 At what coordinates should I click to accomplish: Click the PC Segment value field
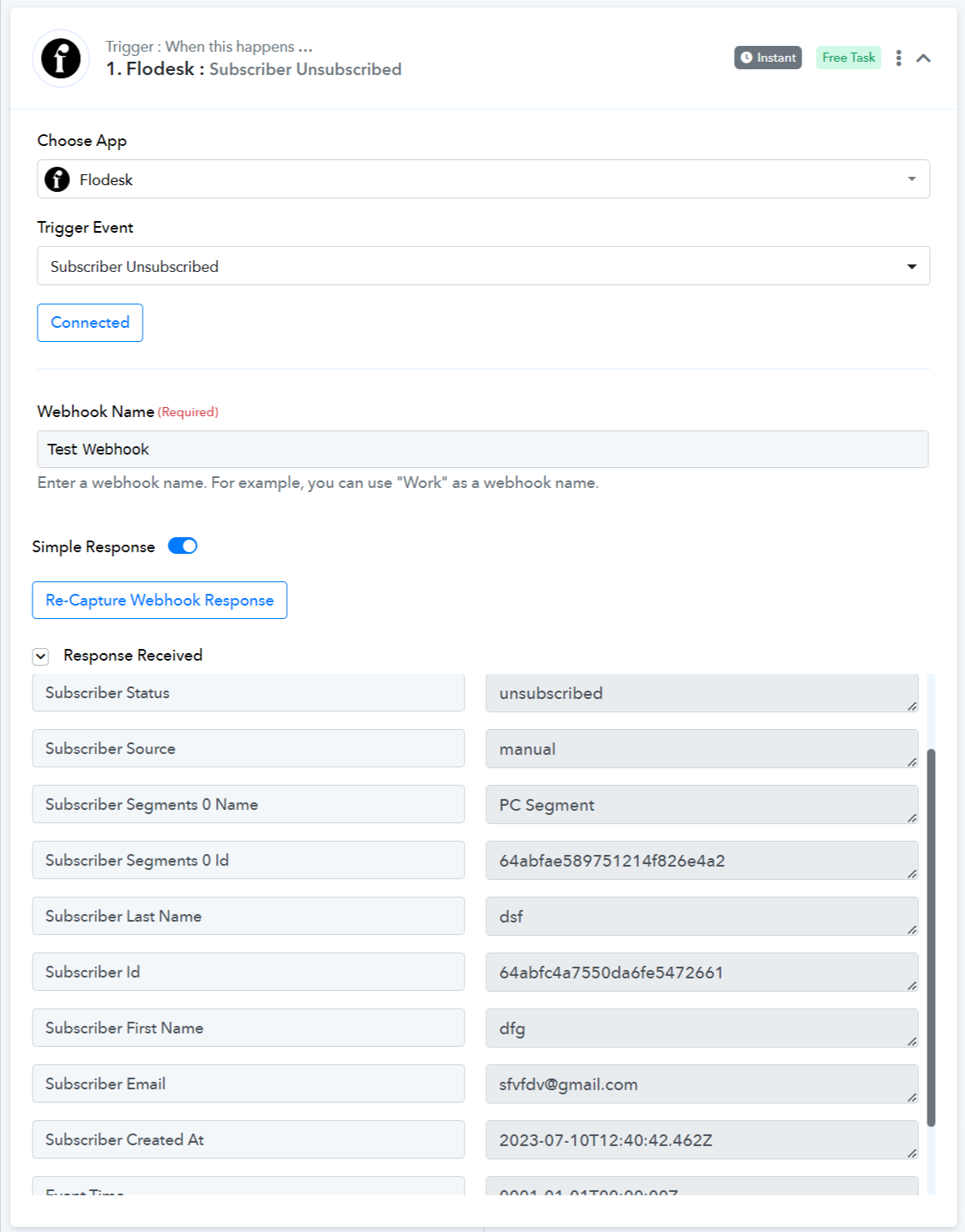701,805
